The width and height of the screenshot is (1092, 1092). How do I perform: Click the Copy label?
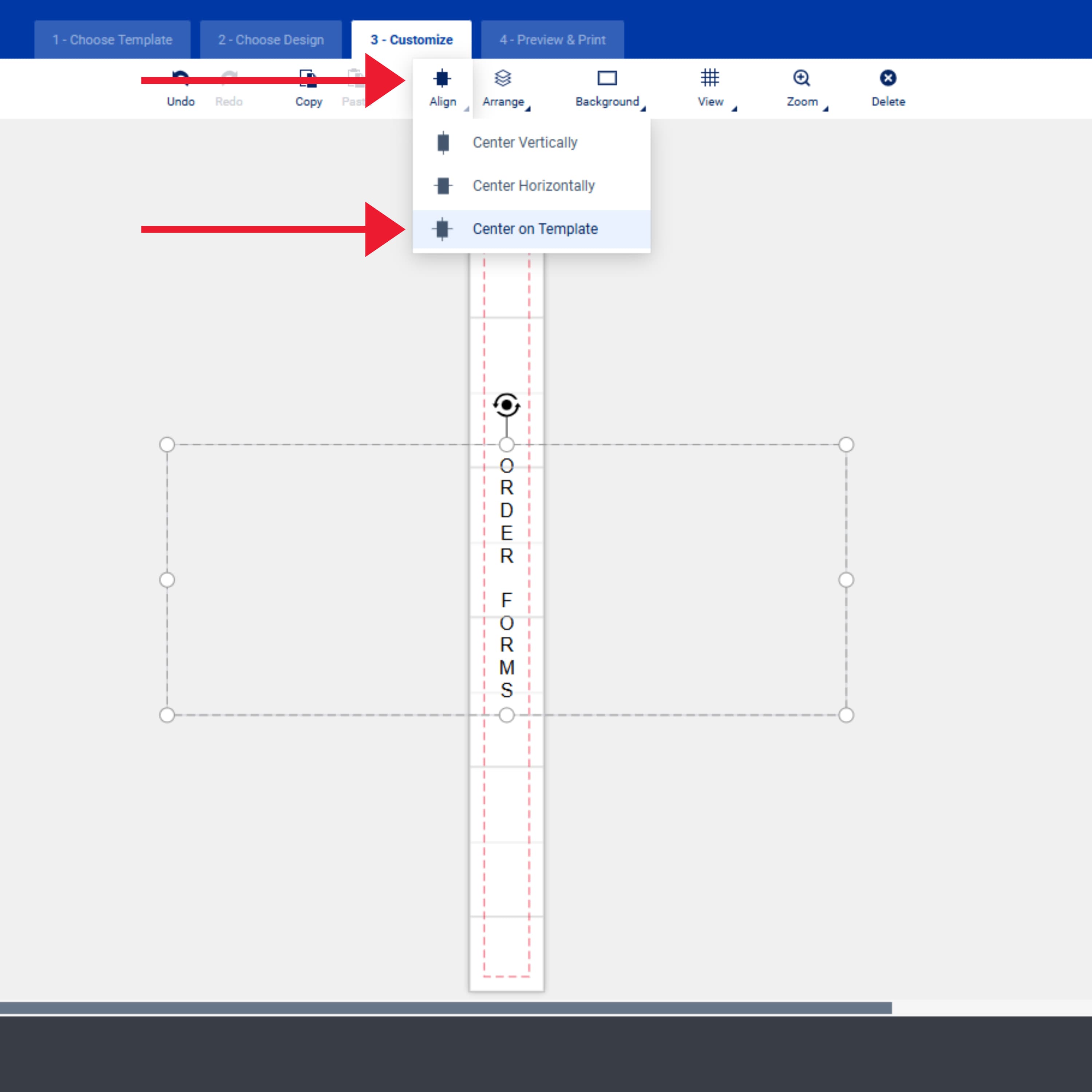[309, 102]
